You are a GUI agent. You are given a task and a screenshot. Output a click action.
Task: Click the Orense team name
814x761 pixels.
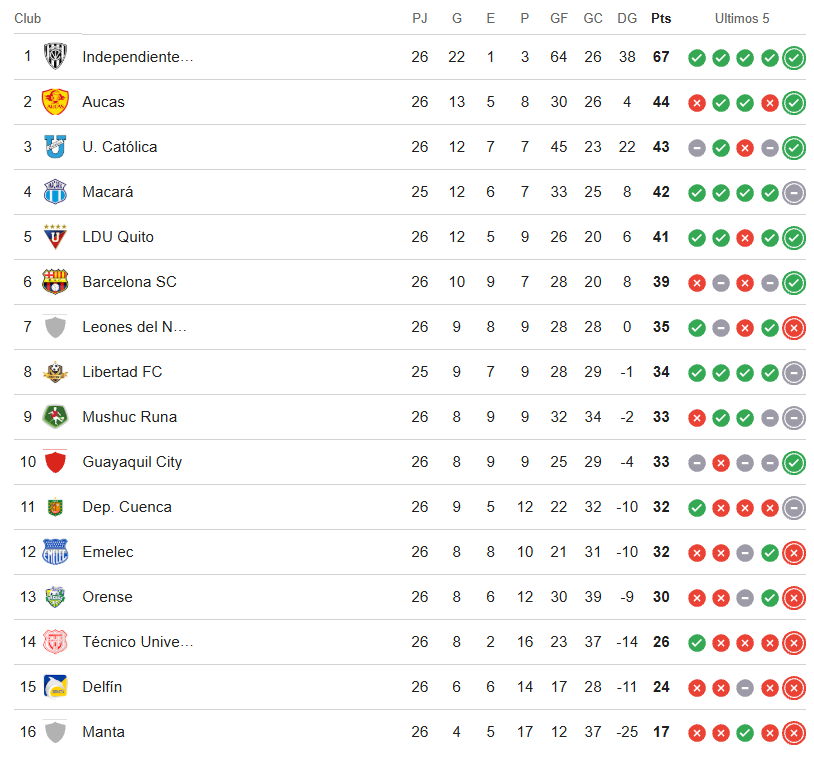[x=107, y=597]
